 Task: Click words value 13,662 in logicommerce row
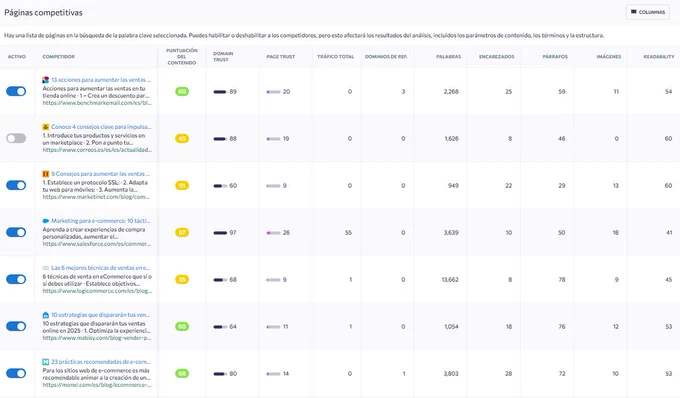coord(450,280)
